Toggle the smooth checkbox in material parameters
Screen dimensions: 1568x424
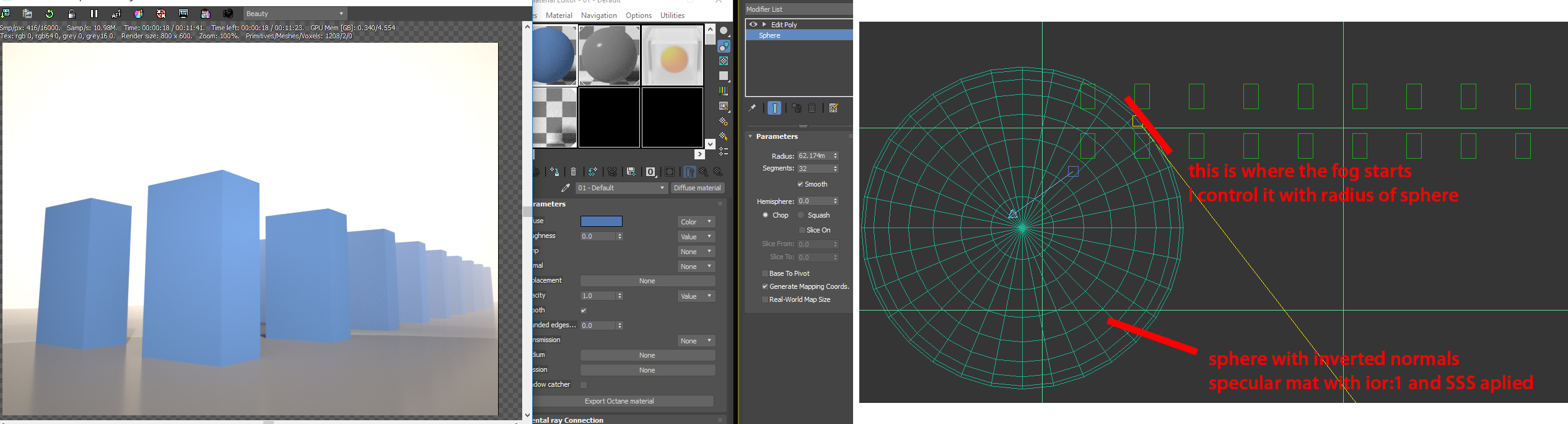click(x=584, y=311)
